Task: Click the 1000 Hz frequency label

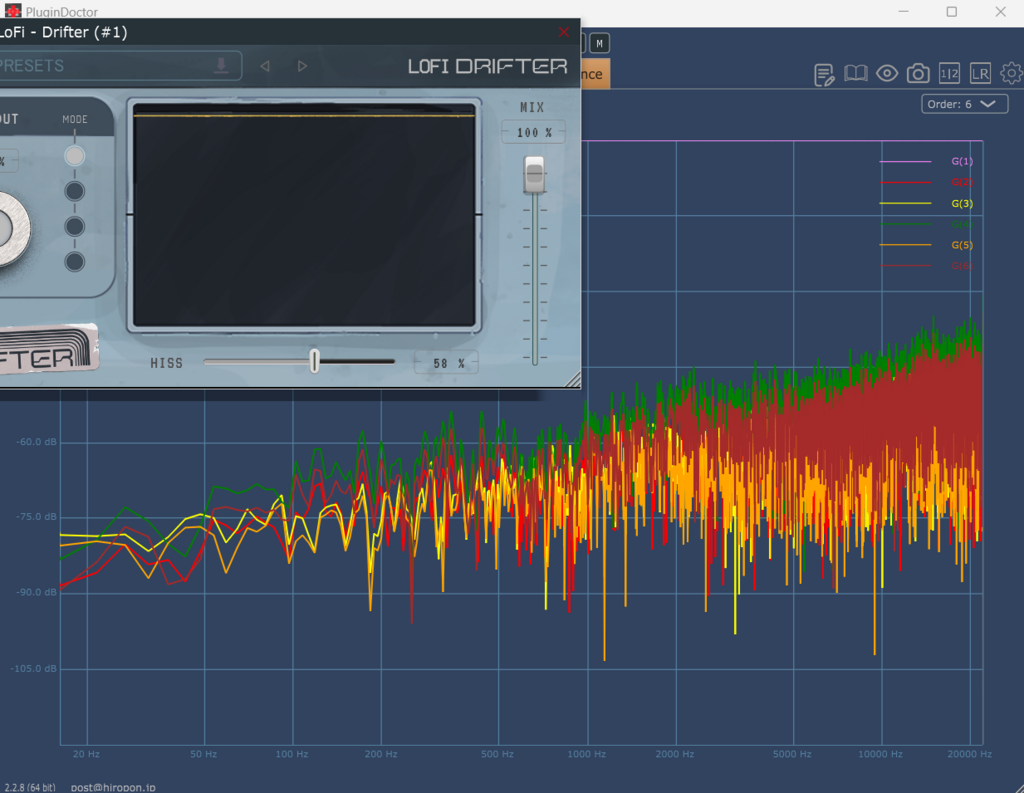Action: click(x=586, y=754)
